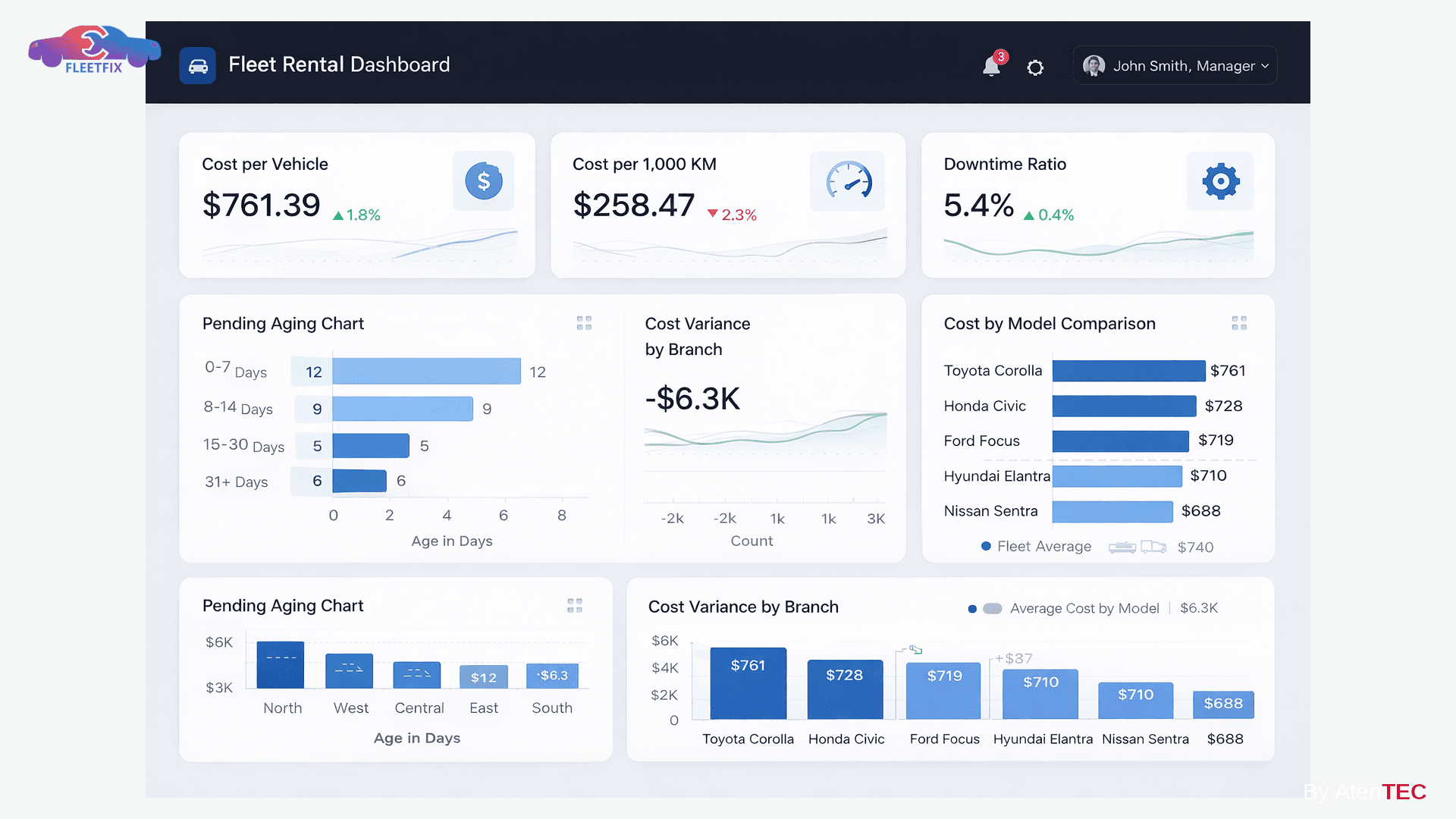Click the dollar icon on Cost per Vehicle card
Image resolution: width=1456 pixels, height=819 pixels.
pyautogui.click(x=484, y=181)
